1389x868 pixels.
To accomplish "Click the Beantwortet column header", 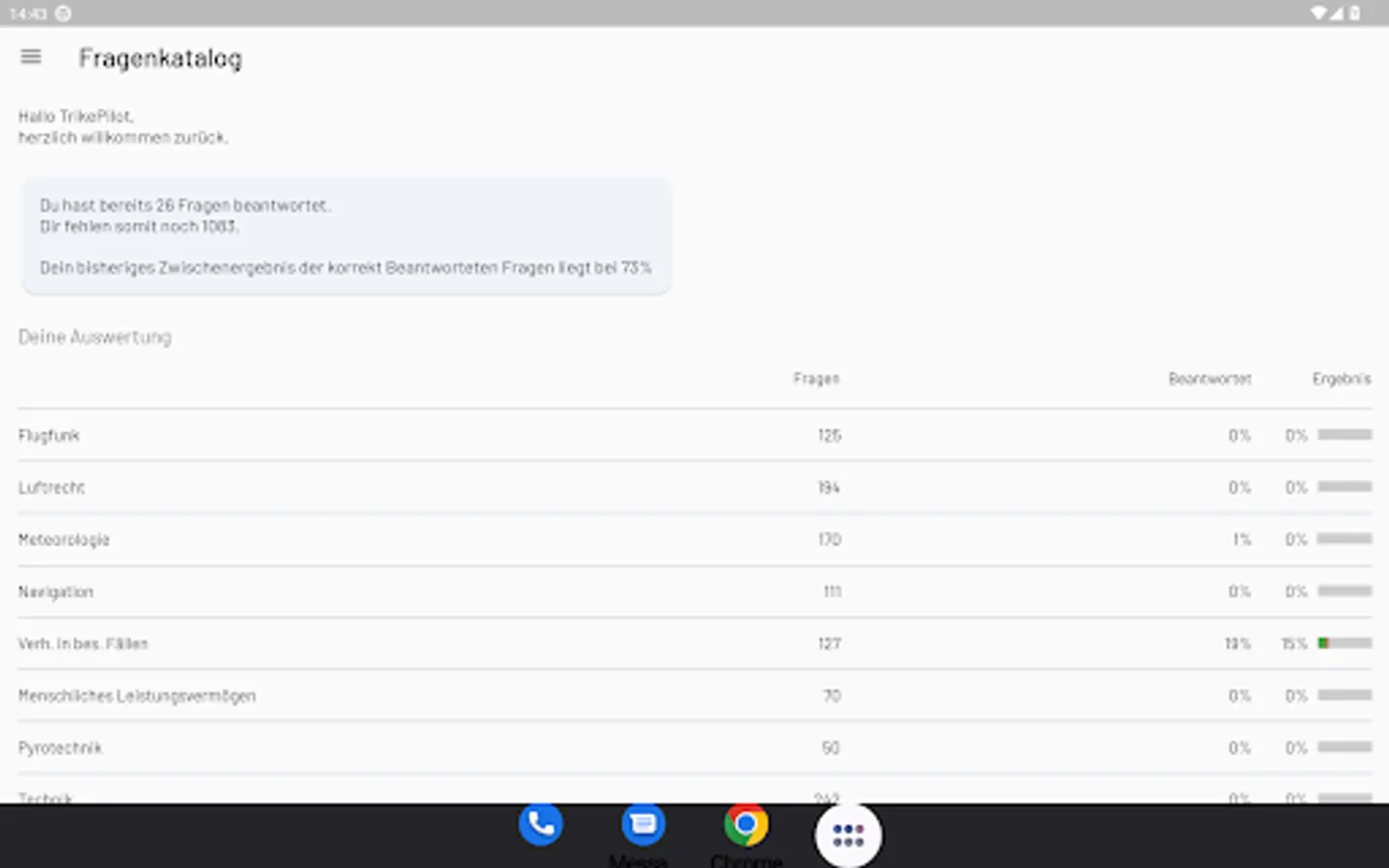I will (1210, 379).
